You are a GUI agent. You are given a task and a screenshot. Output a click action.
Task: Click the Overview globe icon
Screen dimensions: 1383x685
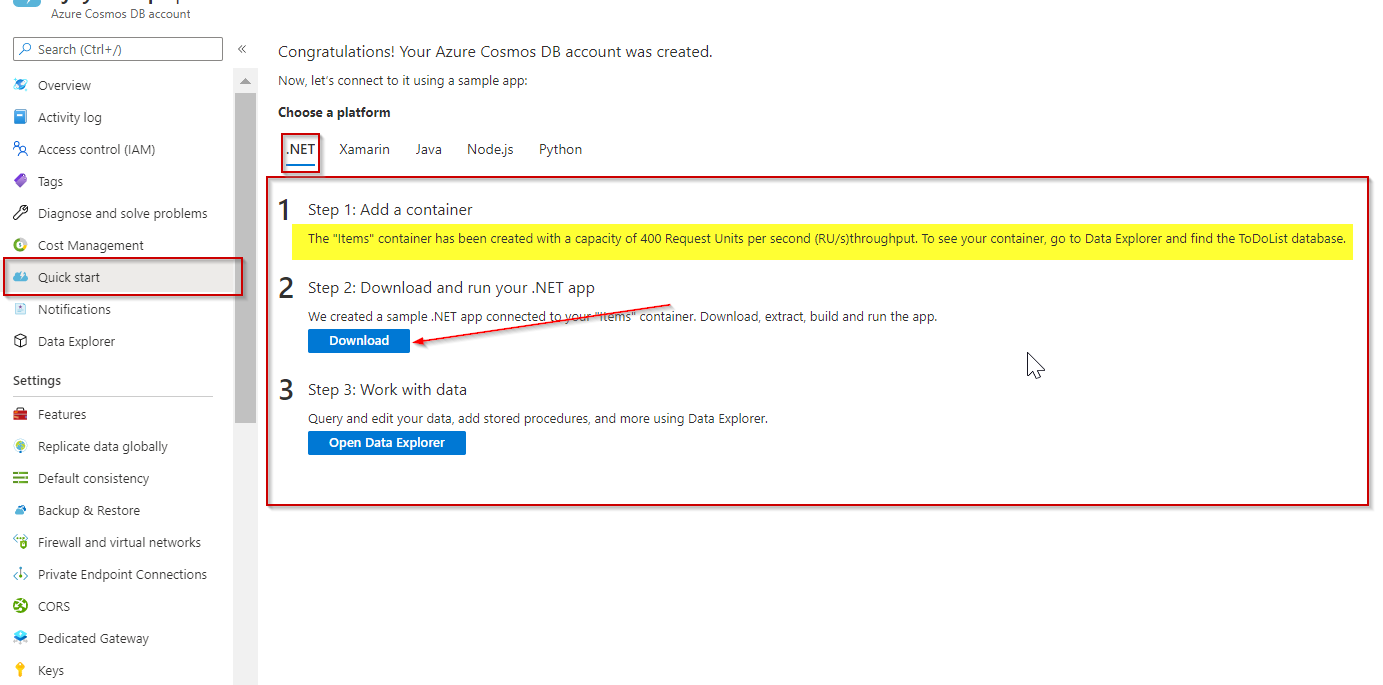click(x=20, y=86)
